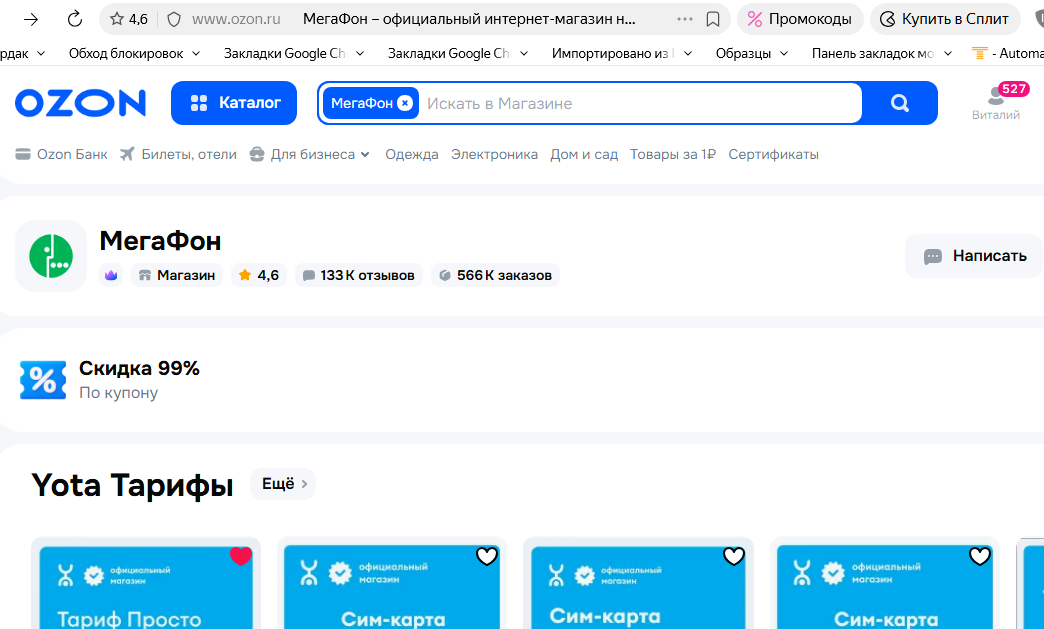Click 566 К заказов chip
1044x629 pixels.
click(495, 275)
